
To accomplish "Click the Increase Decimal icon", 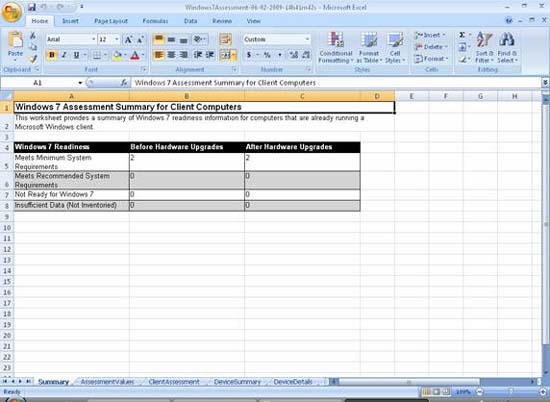I will pos(294,55).
